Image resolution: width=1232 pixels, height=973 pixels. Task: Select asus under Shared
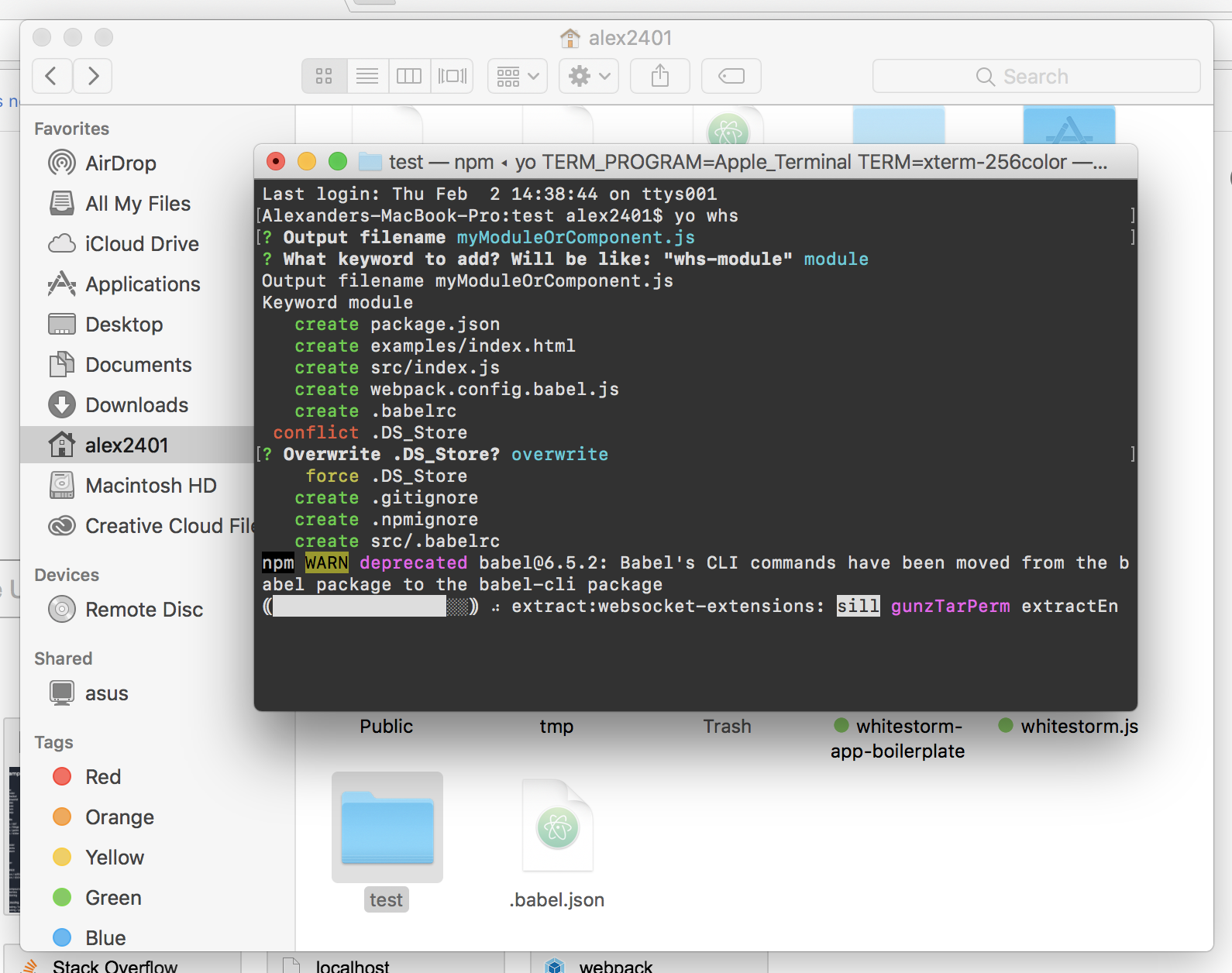coord(136,693)
